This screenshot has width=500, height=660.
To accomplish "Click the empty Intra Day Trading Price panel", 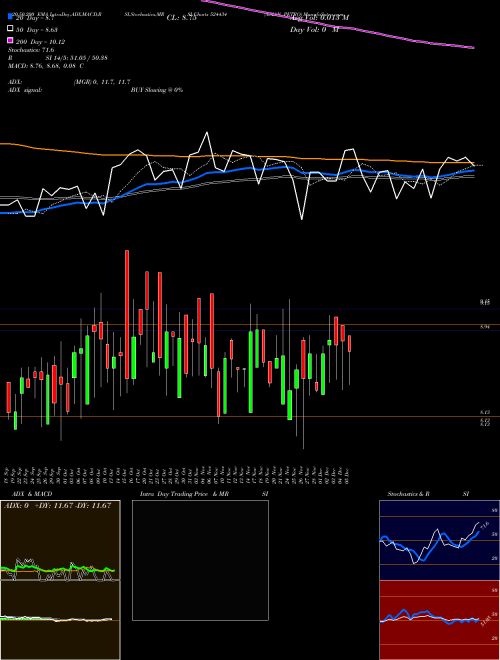I will [200, 560].
